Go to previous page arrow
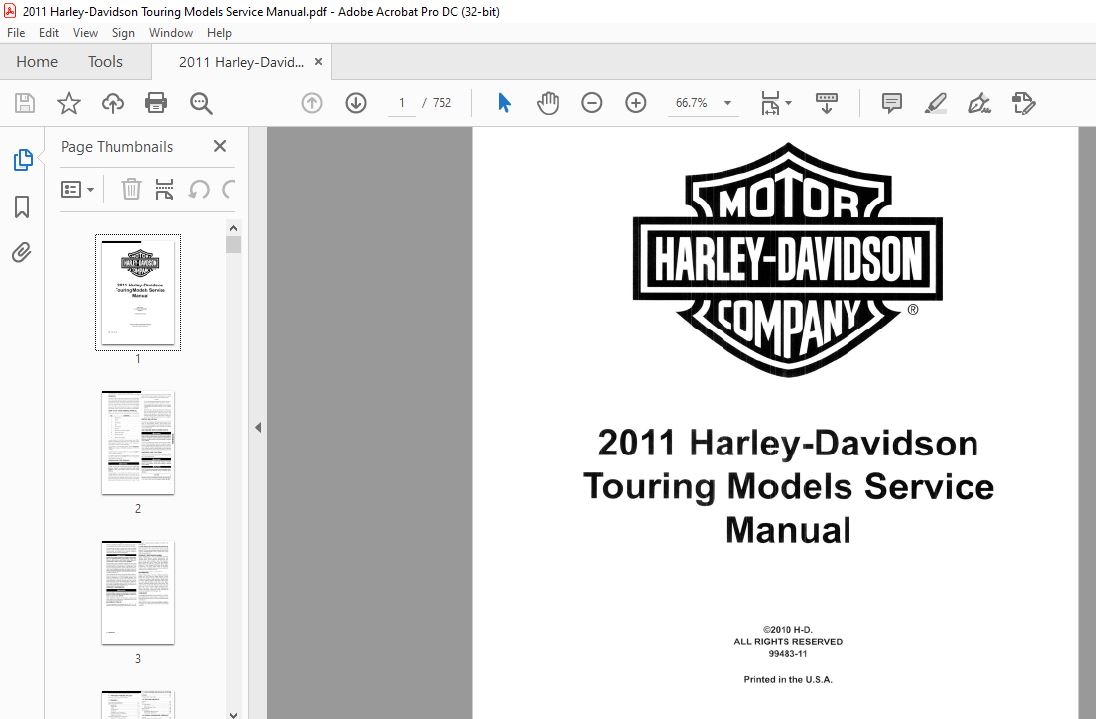1096x719 pixels. [312, 103]
